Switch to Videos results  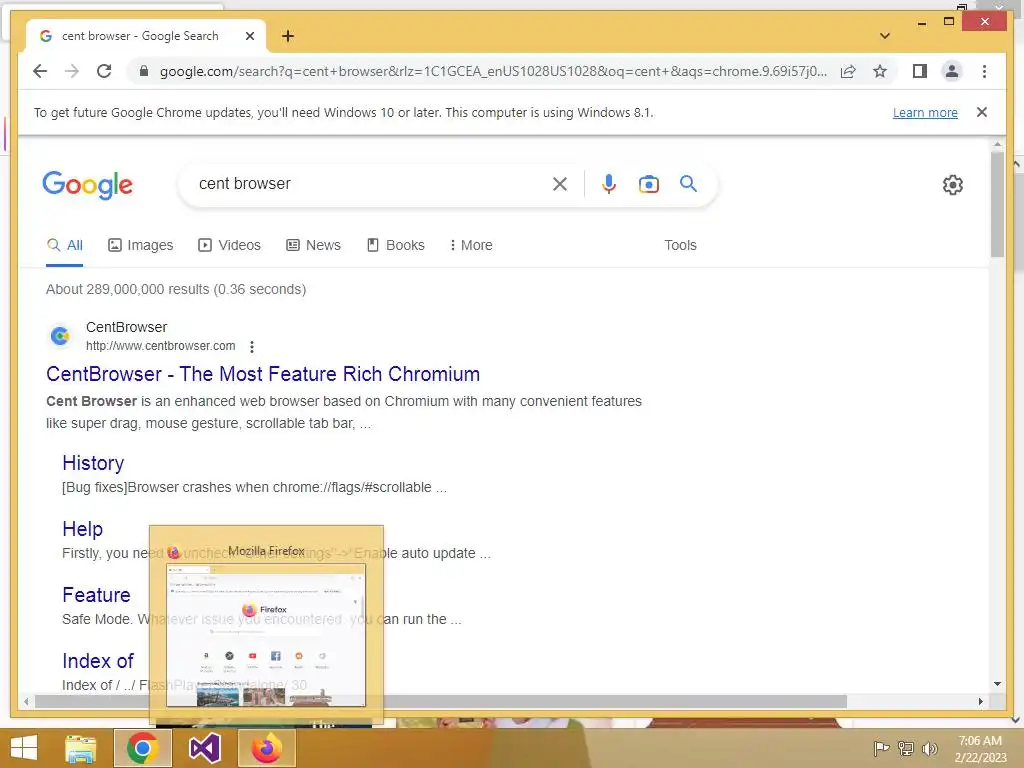click(x=229, y=246)
